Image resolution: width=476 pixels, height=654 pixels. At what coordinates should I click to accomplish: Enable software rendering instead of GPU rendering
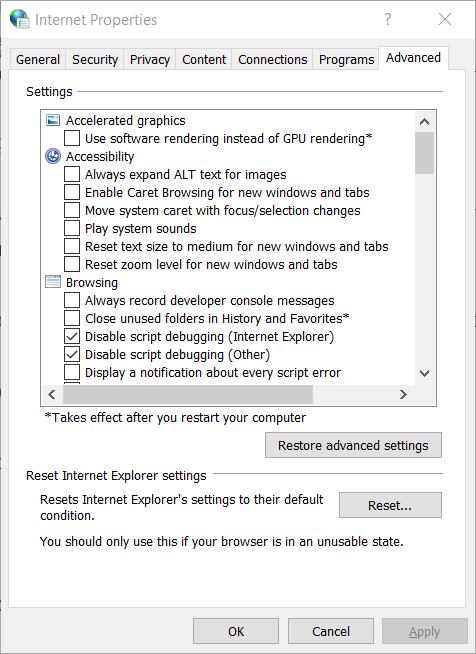coord(72,138)
